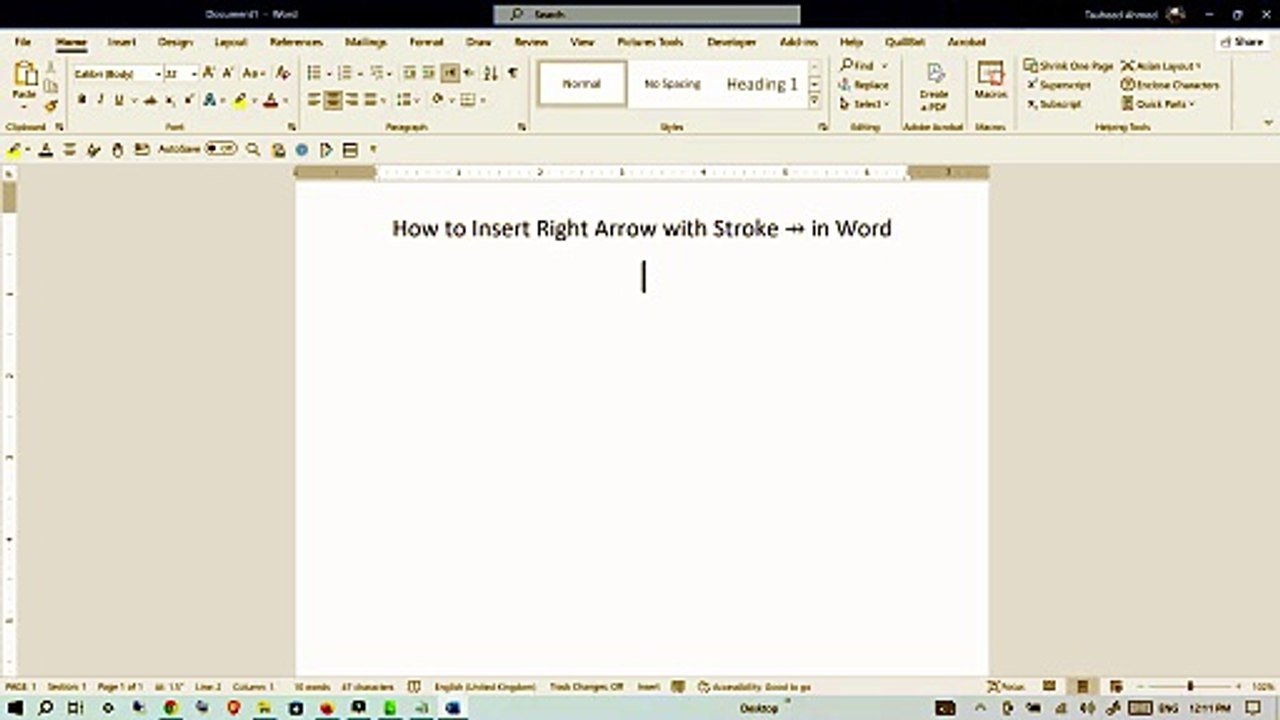The width and height of the screenshot is (1280, 720).
Task: Apply the red font color
Action: (x=270, y=100)
